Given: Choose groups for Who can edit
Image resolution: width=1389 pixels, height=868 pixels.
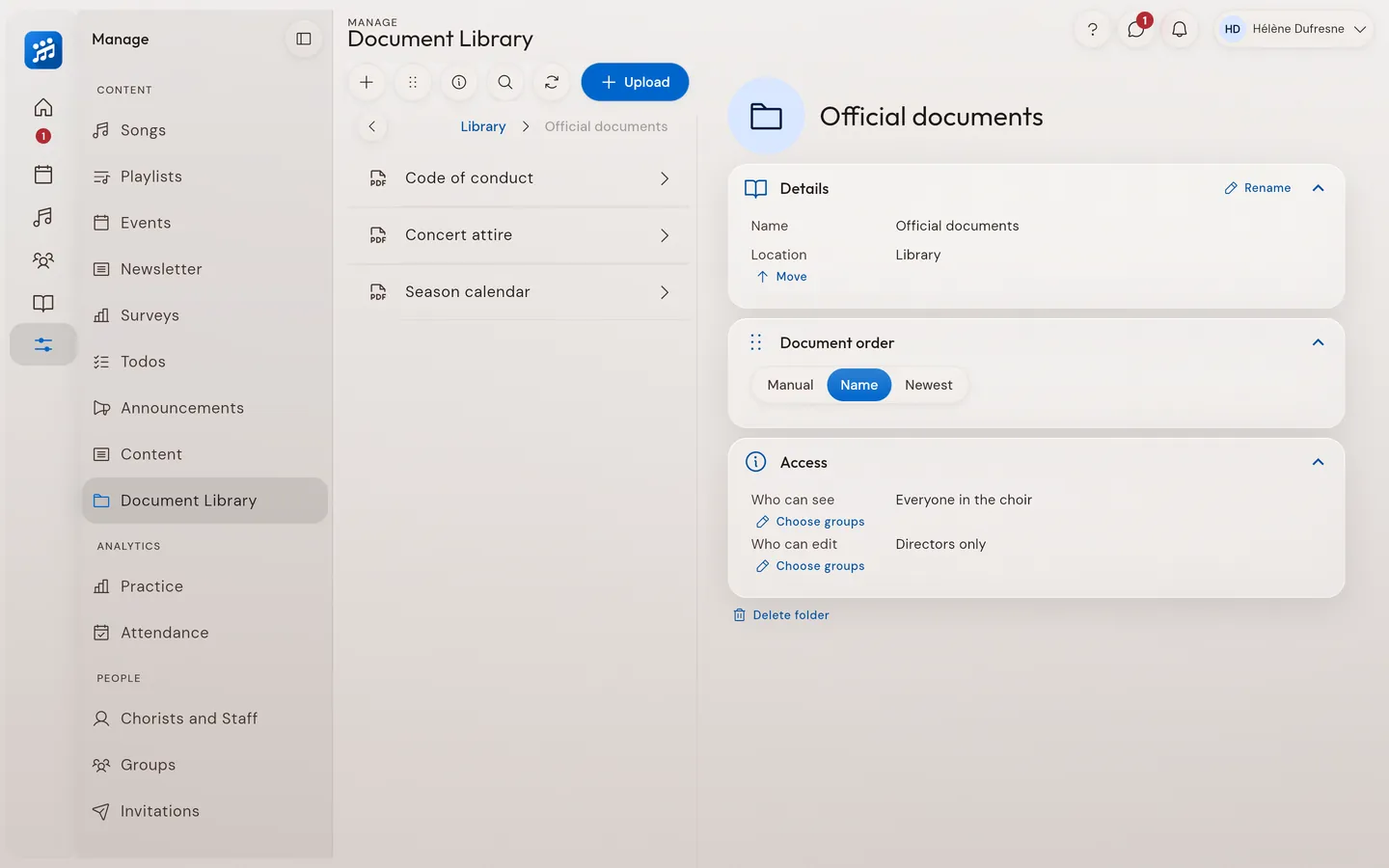Looking at the screenshot, I should tap(810, 566).
